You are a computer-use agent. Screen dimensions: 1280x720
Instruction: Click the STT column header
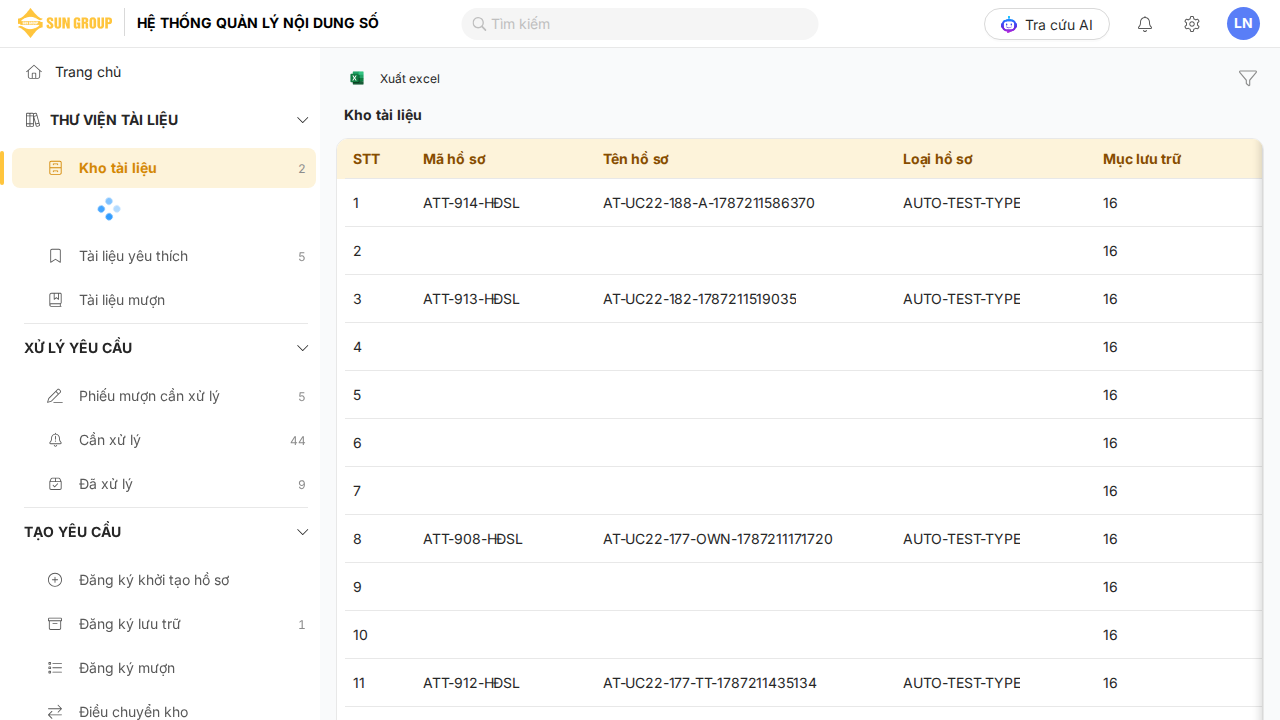coord(367,159)
